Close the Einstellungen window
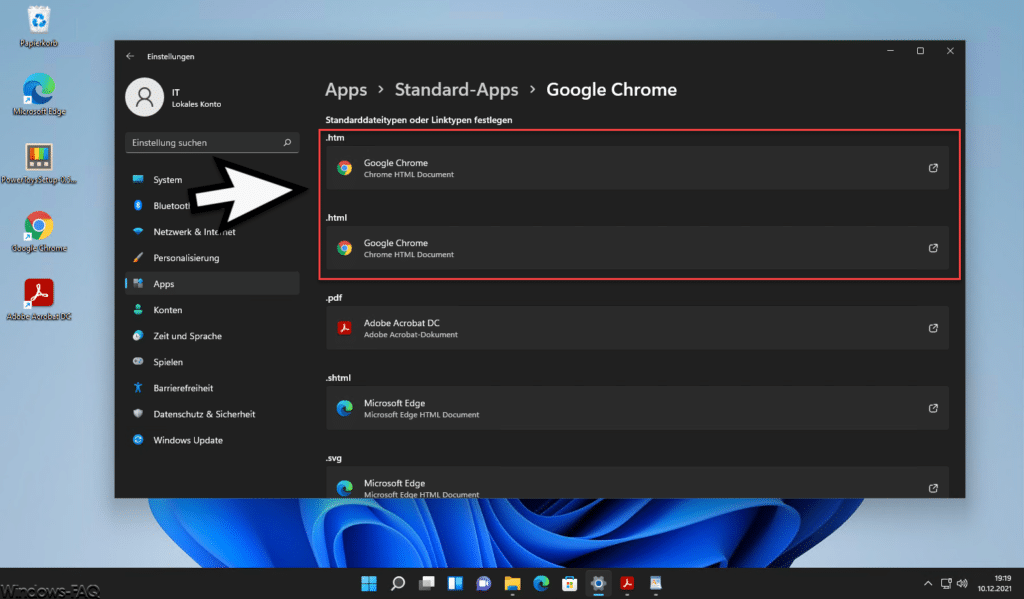The width and height of the screenshot is (1024, 599). click(x=950, y=51)
